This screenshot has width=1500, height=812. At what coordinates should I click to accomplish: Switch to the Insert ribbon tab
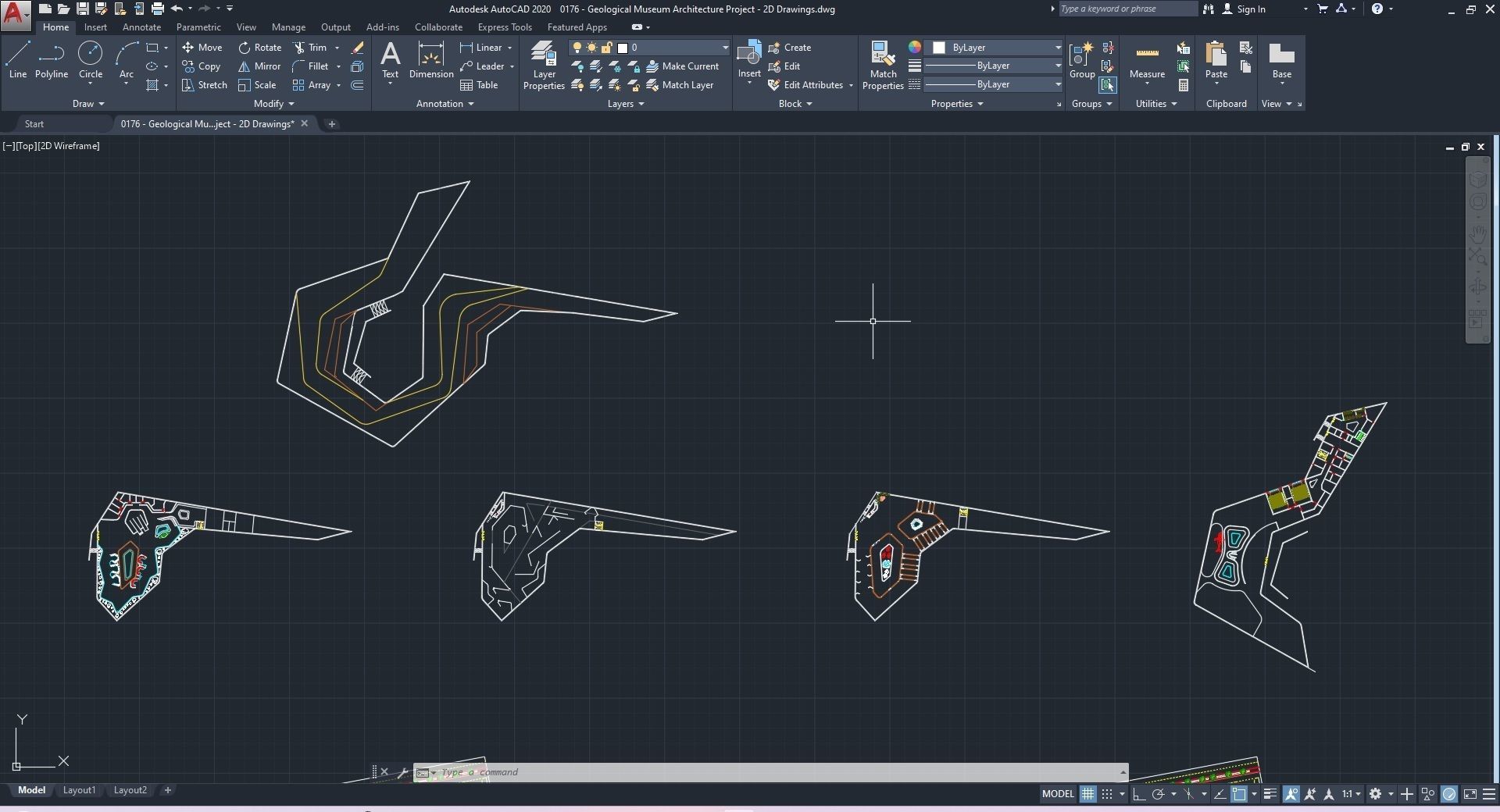95,27
